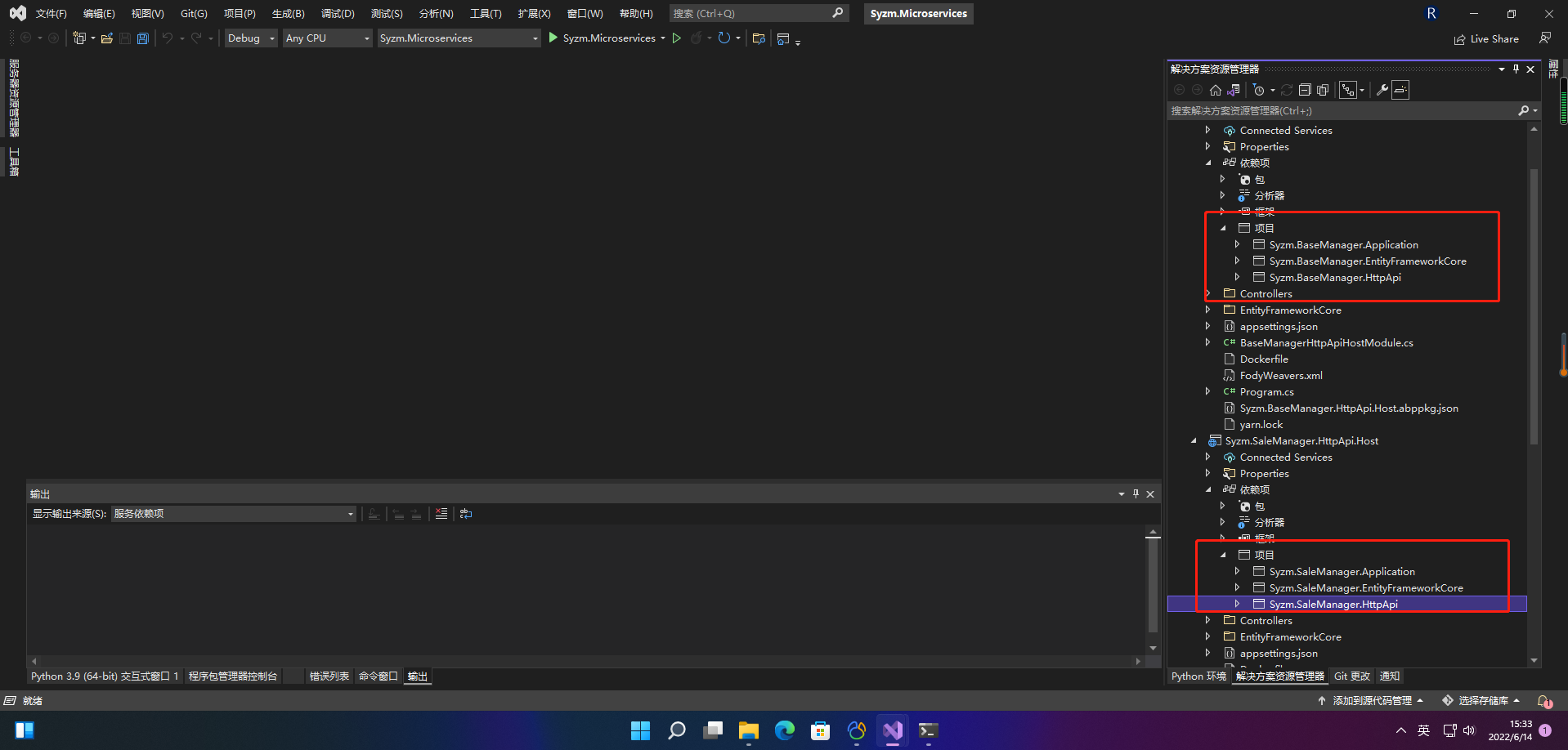Click the notification bell in the status bar
Screen dimensions: 1568x750
[x=1544, y=701]
